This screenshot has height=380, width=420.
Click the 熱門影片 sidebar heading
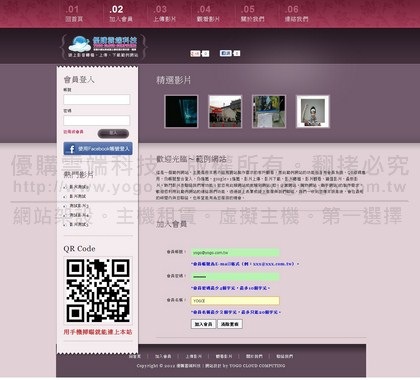tap(78, 174)
